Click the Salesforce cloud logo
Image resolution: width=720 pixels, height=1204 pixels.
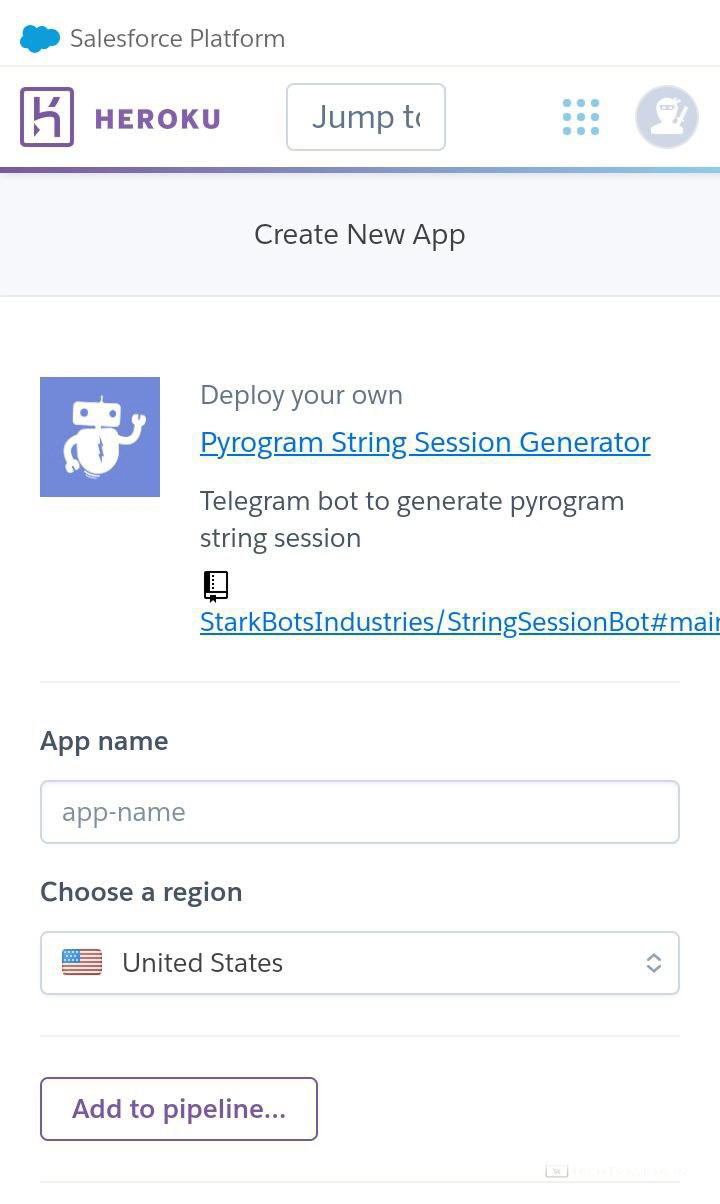[x=40, y=39]
